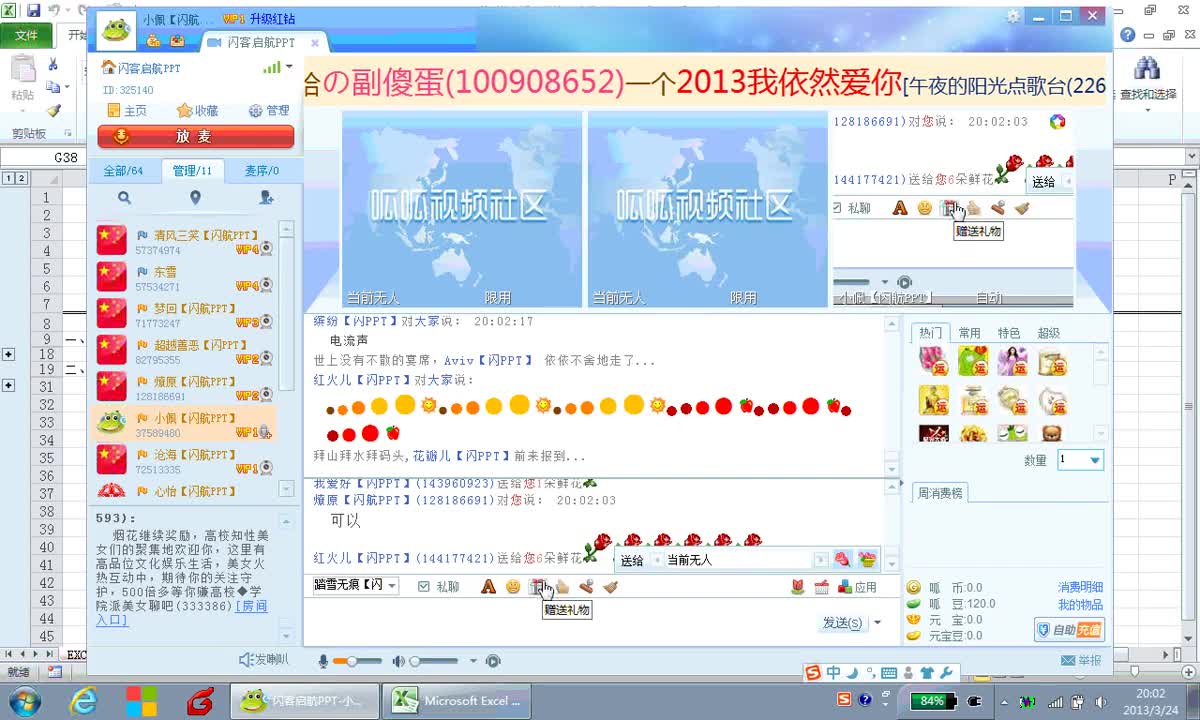The image size is (1200, 720).
Task: Select the green apple gift icon
Action: coord(973,361)
